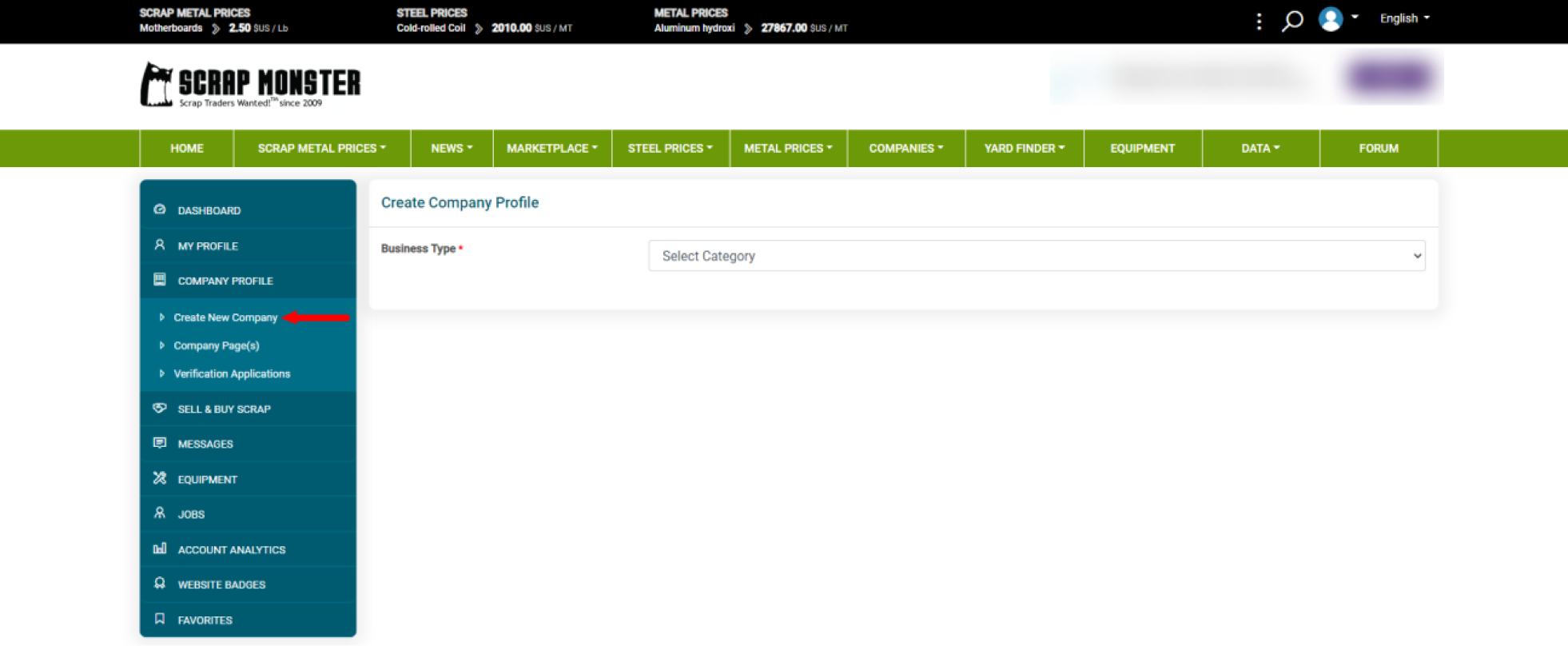Click the three-dot more options icon
This screenshot has width=1568, height=646.
(x=1259, y=21)
